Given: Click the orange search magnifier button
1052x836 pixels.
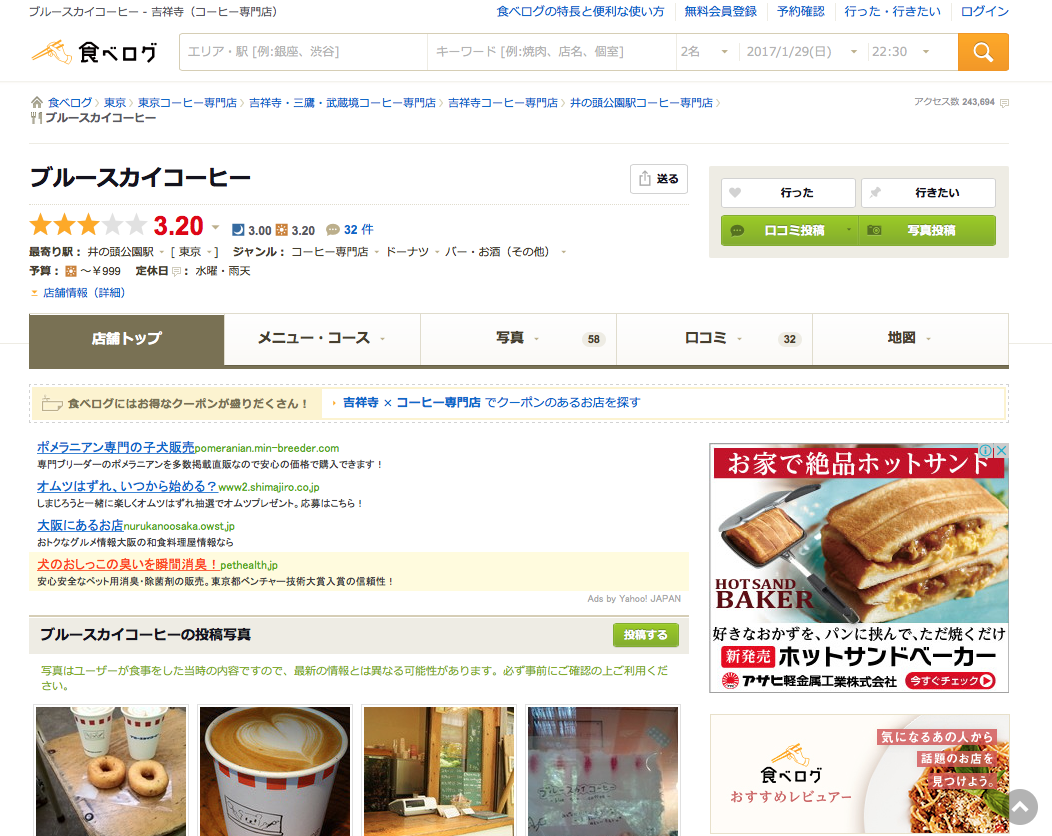Looking at the screenshot, I should click(983, 52).
